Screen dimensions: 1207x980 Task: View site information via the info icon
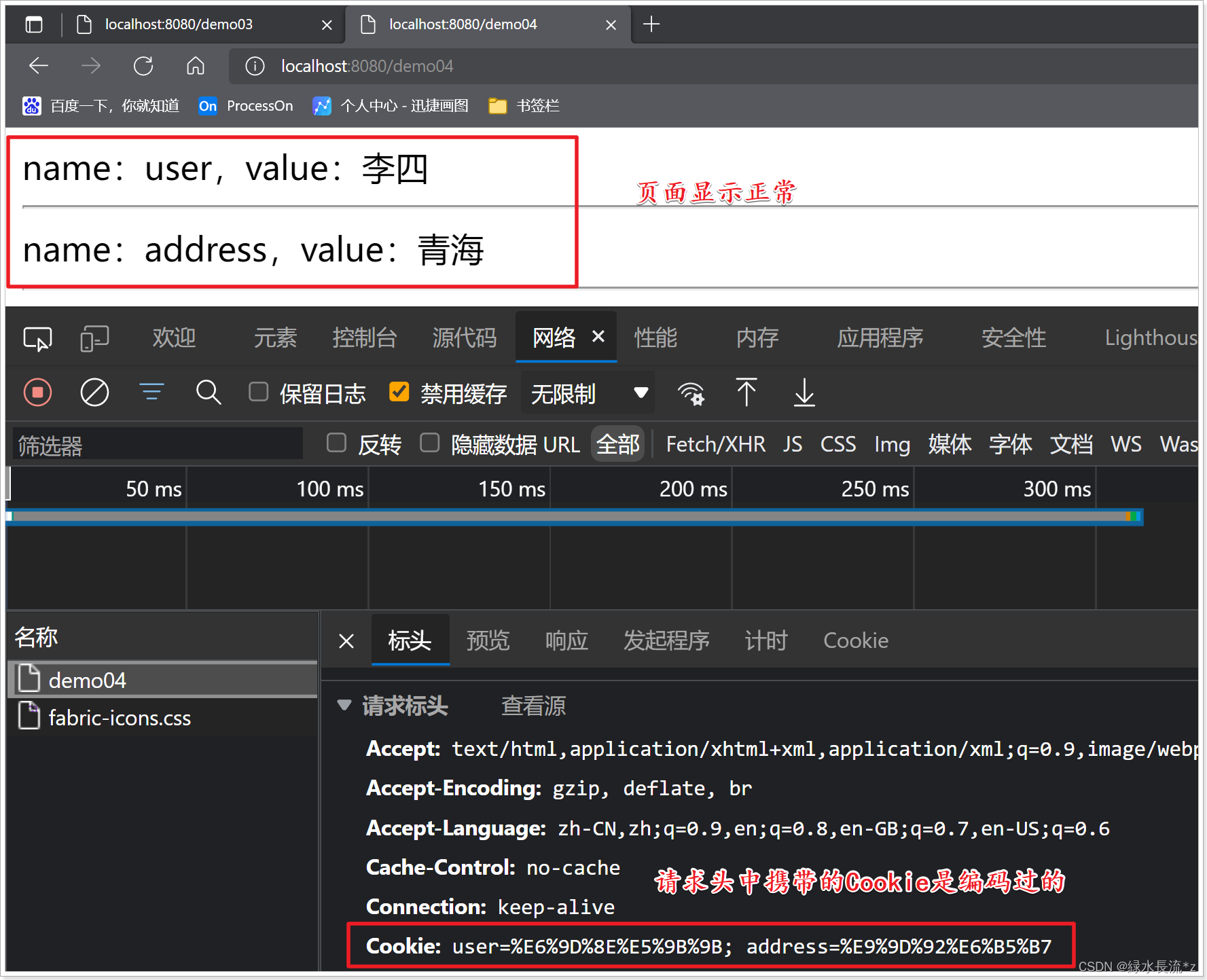click(255, 66)
